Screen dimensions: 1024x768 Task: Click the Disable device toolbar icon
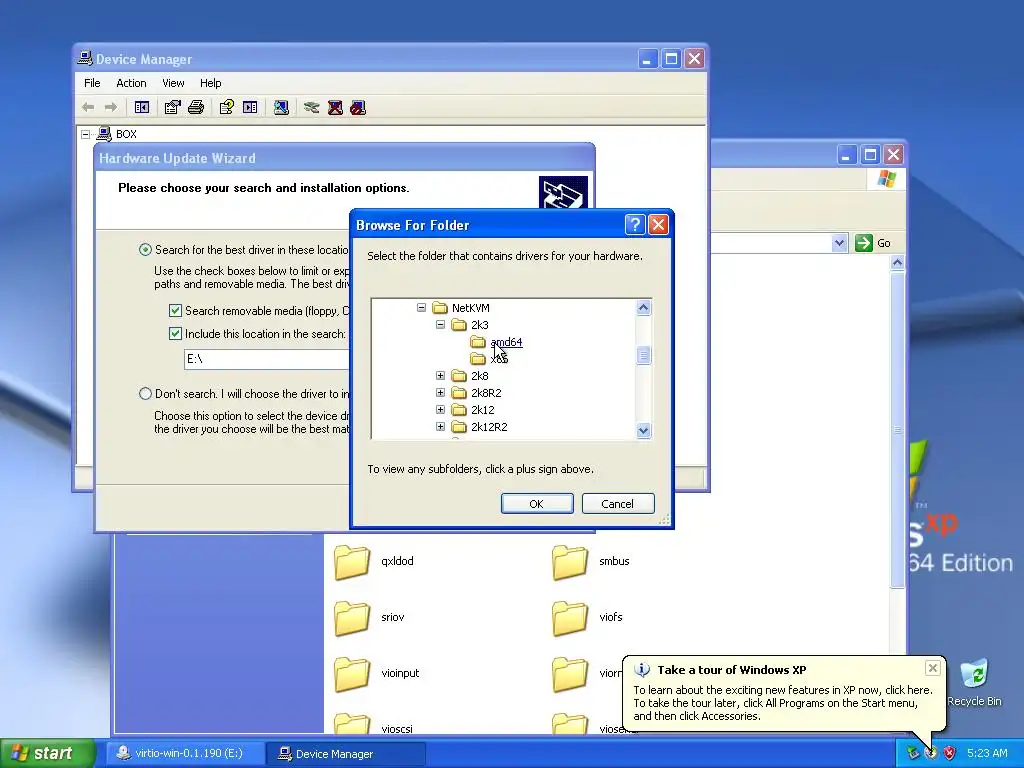358,107
